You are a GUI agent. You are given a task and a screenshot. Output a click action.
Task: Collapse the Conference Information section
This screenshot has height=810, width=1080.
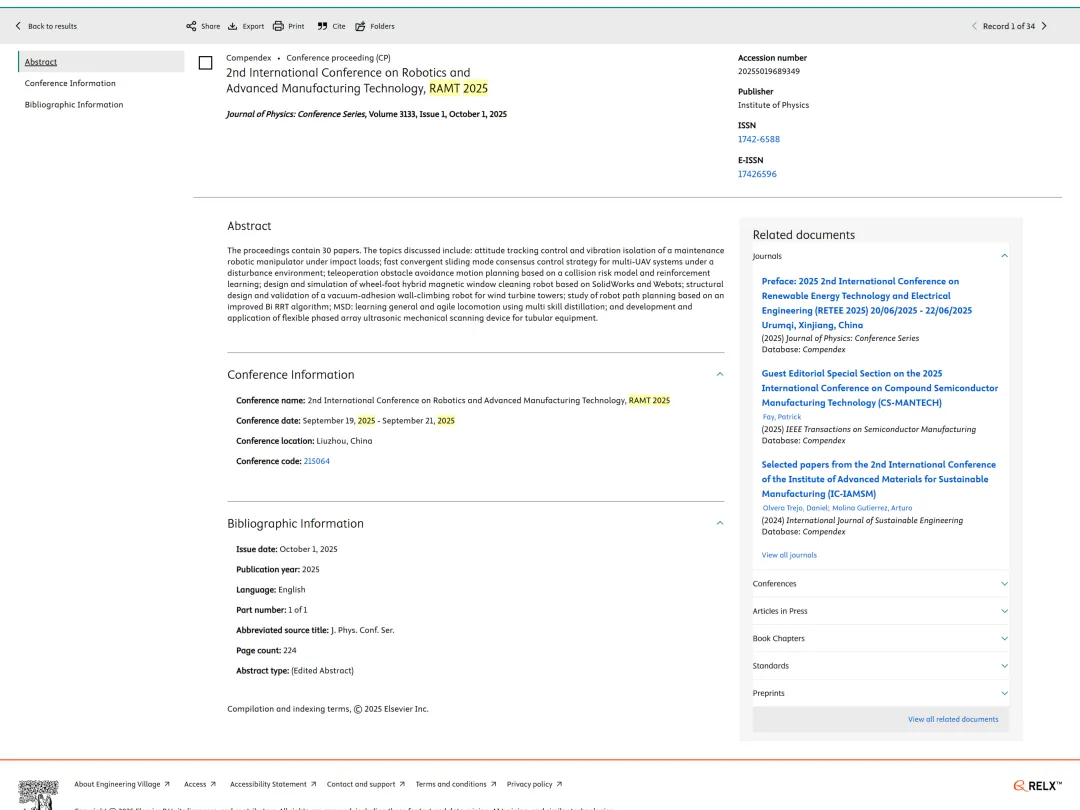click(x=719, y=374)
